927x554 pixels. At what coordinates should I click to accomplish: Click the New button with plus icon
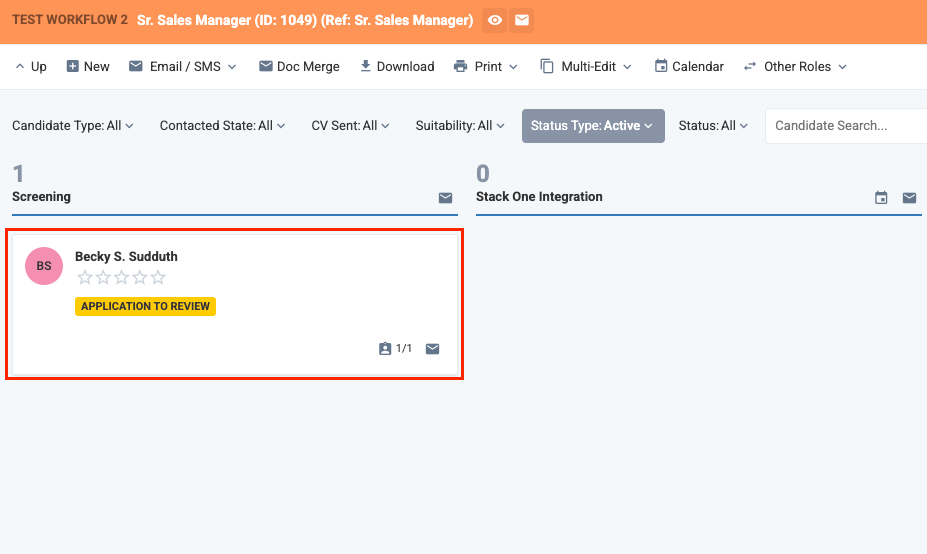[x=88, y=66]
